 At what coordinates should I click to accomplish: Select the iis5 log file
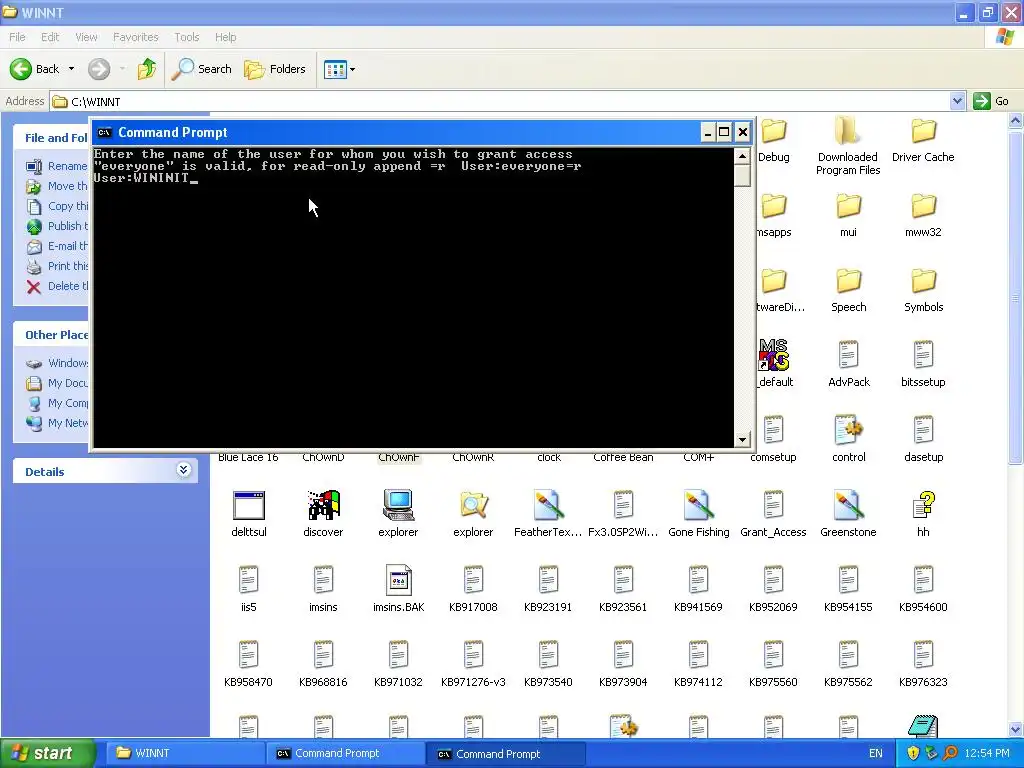[249, 580]
